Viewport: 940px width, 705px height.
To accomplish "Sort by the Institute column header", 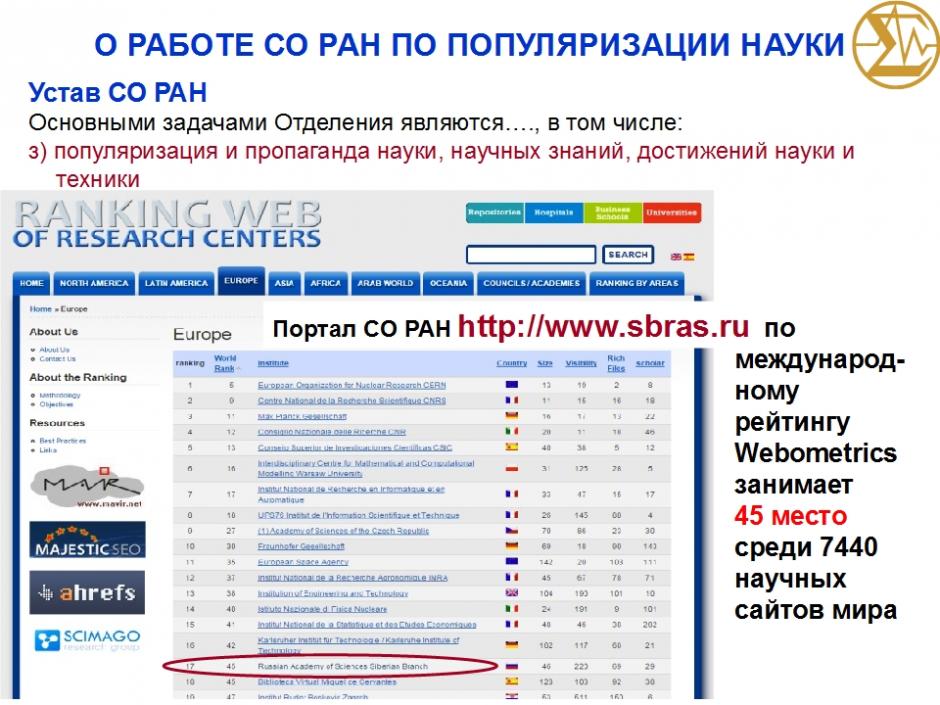I will pyautogui.click(x=273, y=363).
